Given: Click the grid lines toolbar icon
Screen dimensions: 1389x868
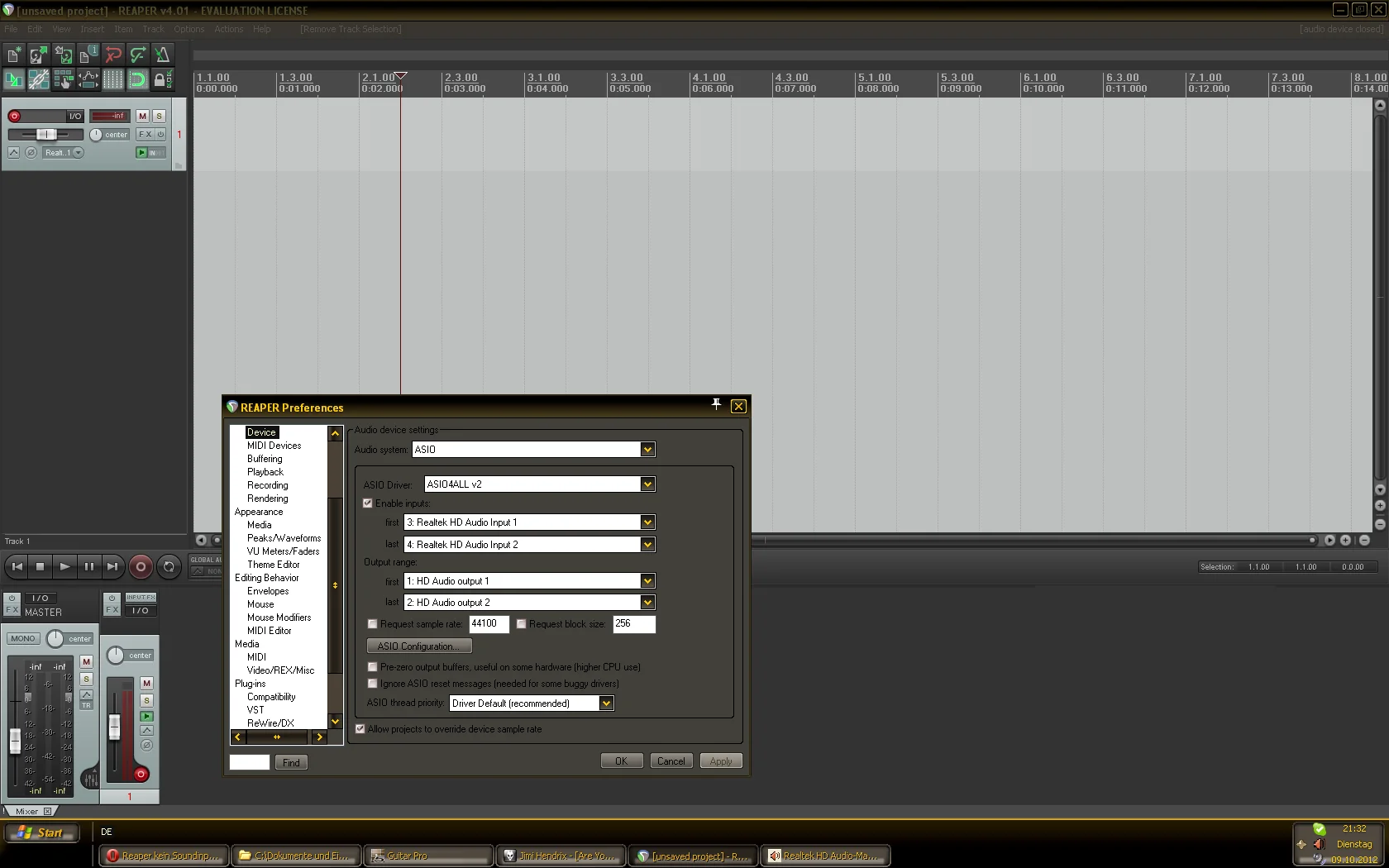Looking at the screenshot, I should click(112, 79).
